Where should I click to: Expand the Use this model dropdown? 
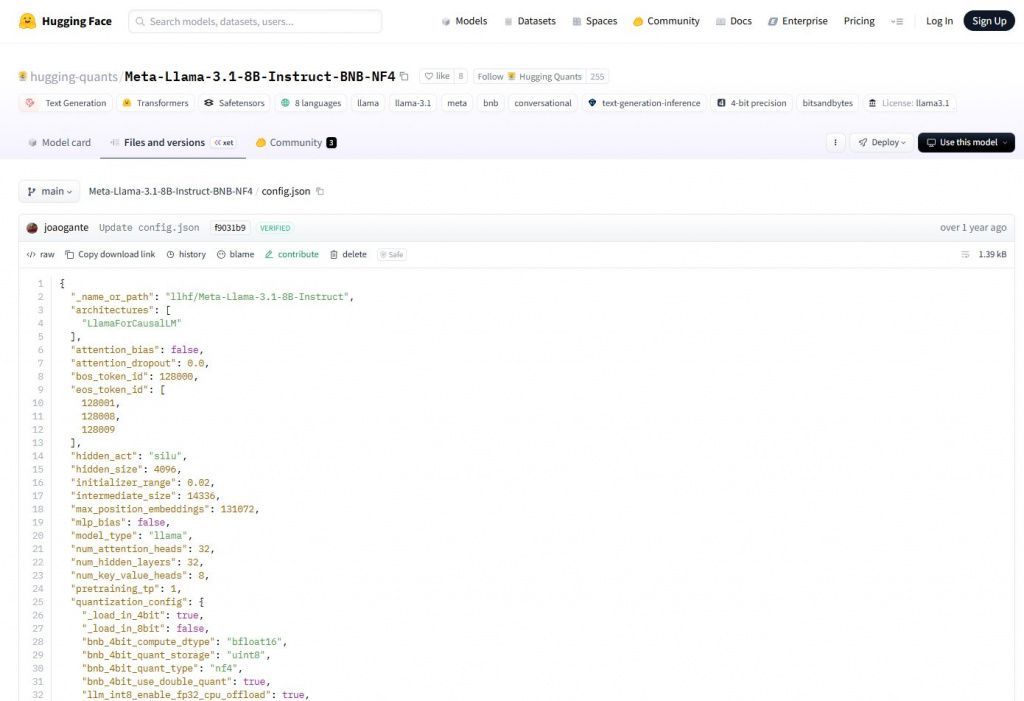click(965, 142)
